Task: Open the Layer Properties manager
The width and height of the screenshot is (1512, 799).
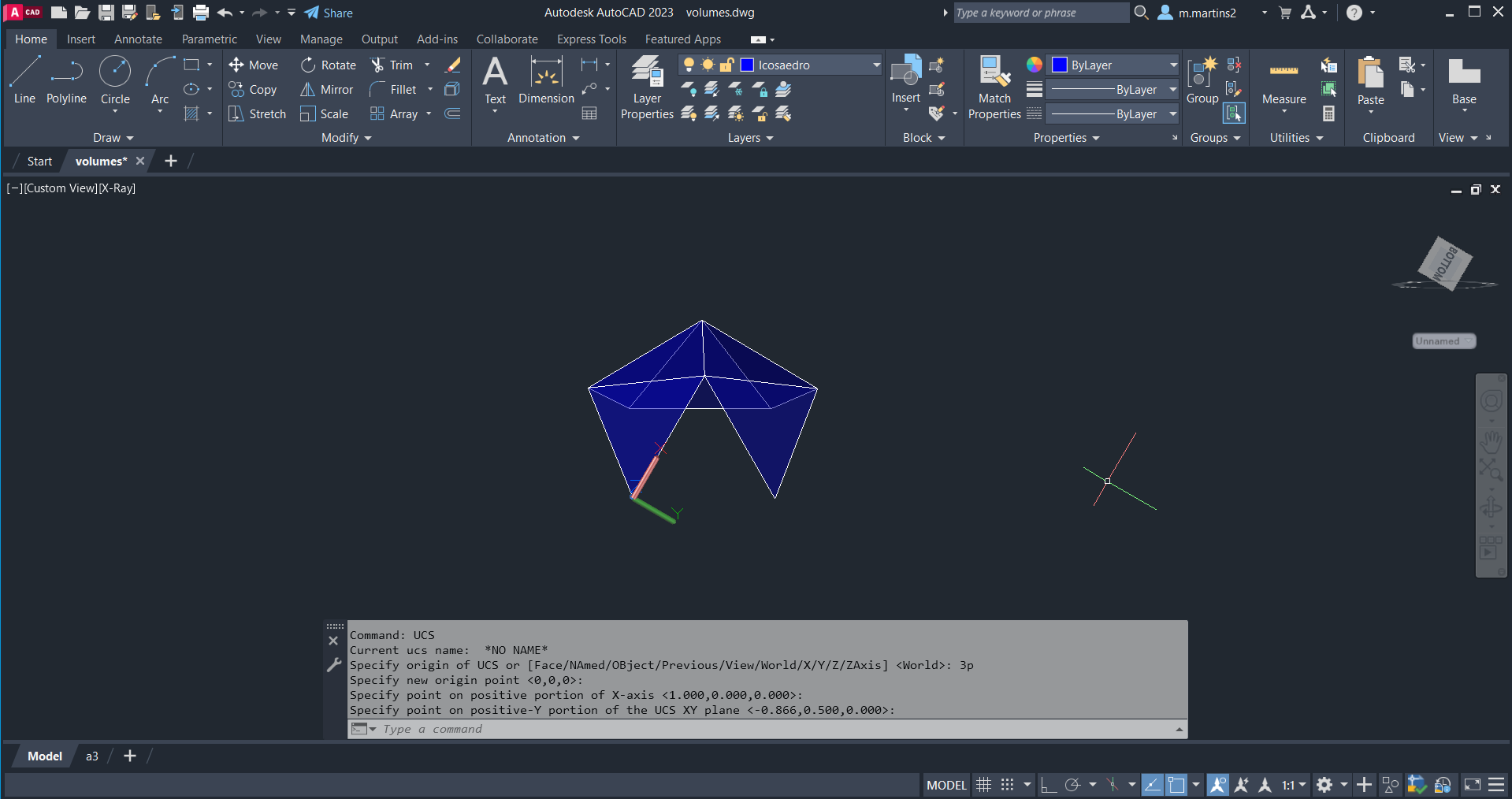Action: pyautogui.click(x=647, y=87)
